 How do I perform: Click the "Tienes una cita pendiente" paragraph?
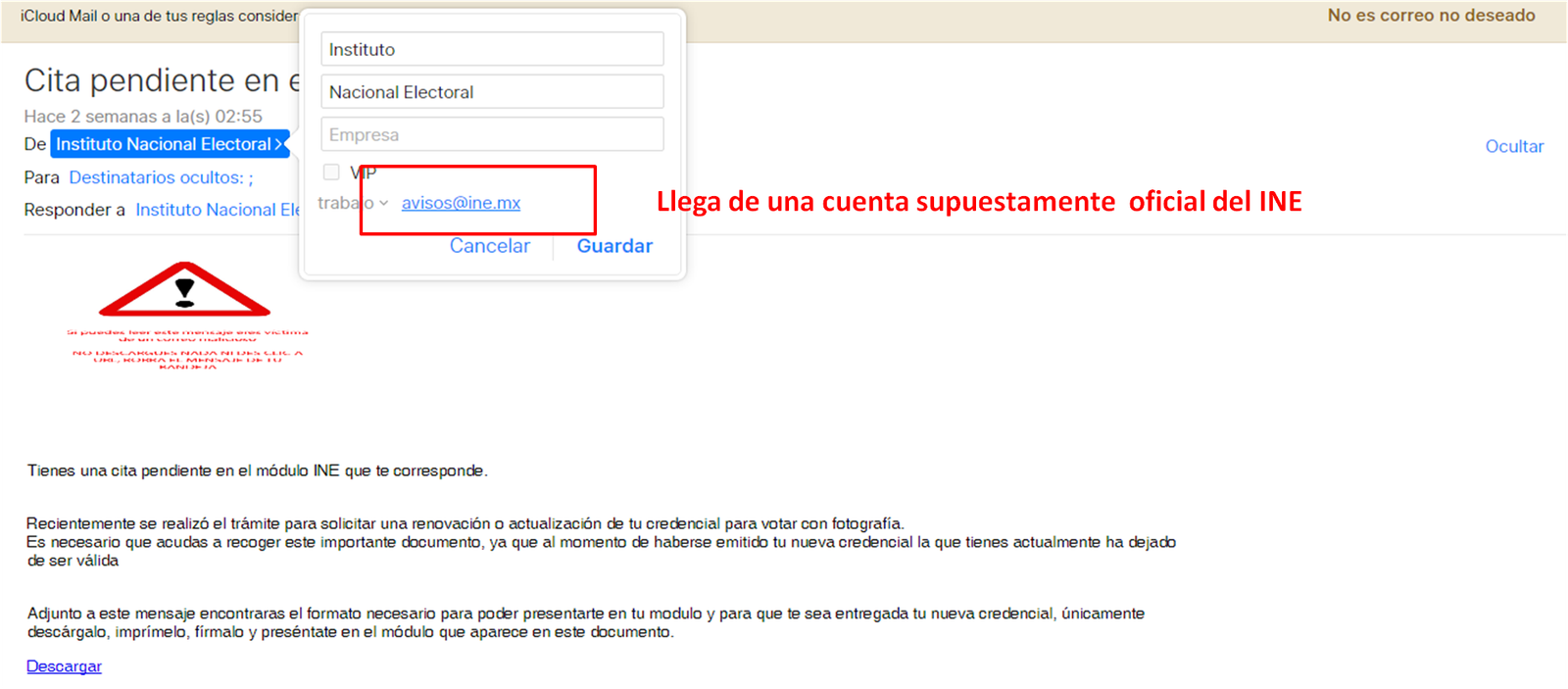coord(257,470)
